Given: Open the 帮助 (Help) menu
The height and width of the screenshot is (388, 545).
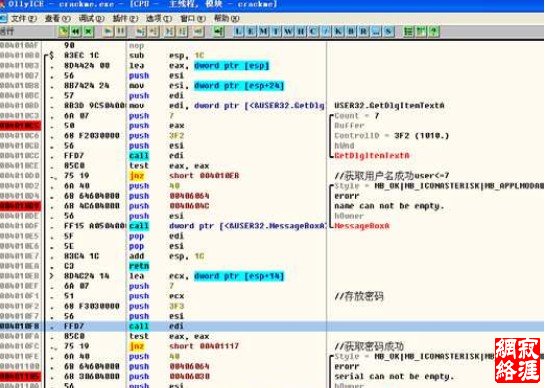Looking at the screenshot, I should pyautogui.click(x=227, y=18).
